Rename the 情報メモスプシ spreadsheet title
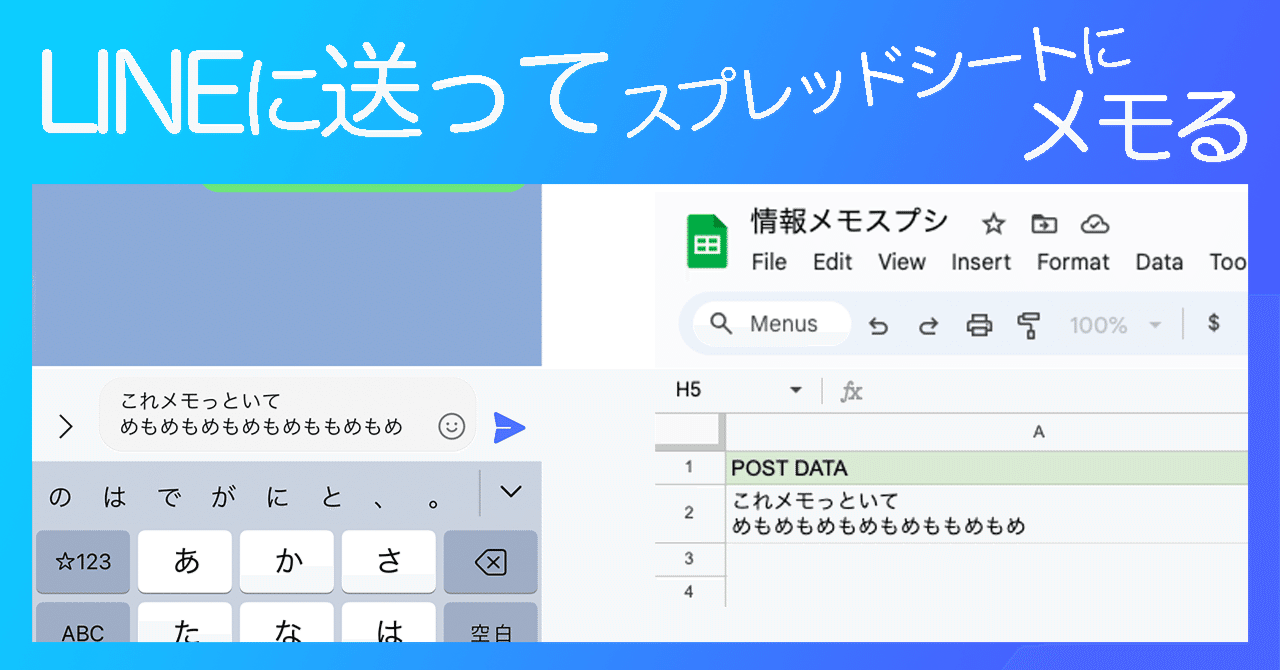Viewport: 1280px width, 670px height. click(x=850, y=222)
